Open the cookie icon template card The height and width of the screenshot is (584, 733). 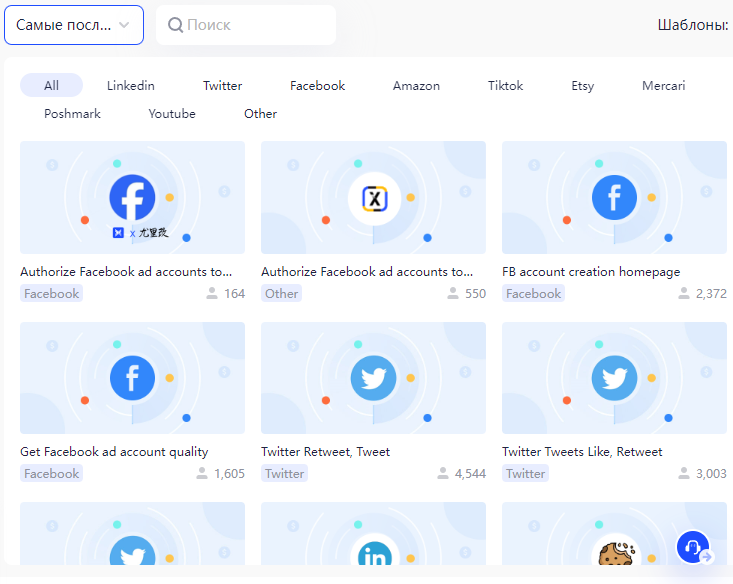tap(614, 534)
